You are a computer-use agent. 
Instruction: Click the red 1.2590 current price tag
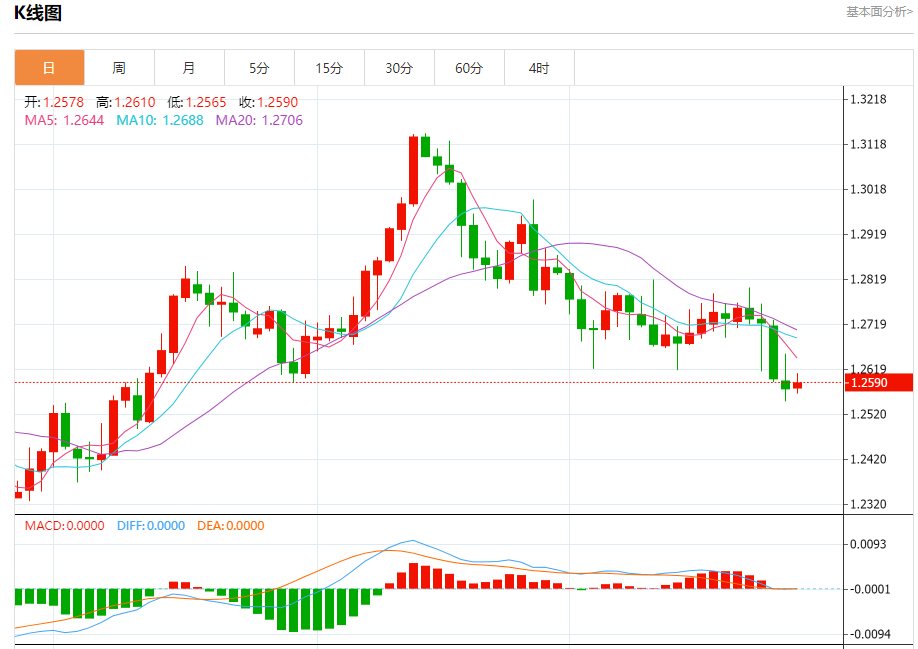879,383
